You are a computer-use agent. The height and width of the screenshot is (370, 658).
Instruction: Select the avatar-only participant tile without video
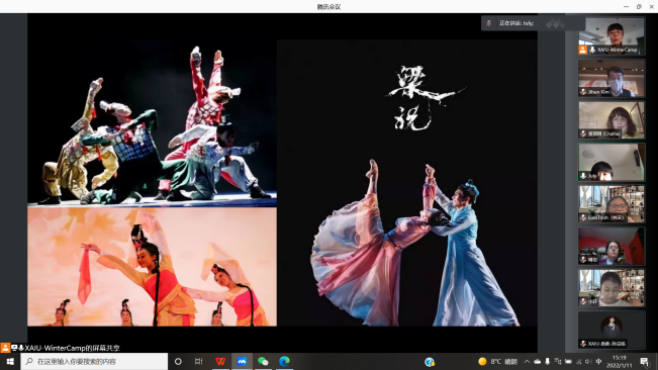[x=611, y=330]
